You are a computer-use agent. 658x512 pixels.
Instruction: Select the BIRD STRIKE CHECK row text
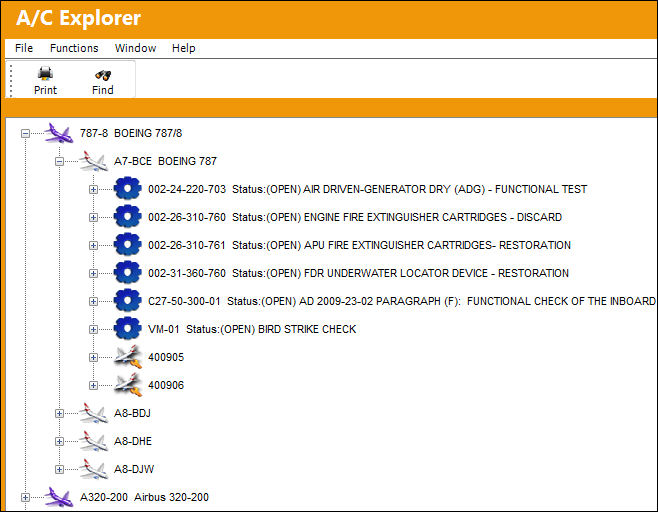(252, 329)
